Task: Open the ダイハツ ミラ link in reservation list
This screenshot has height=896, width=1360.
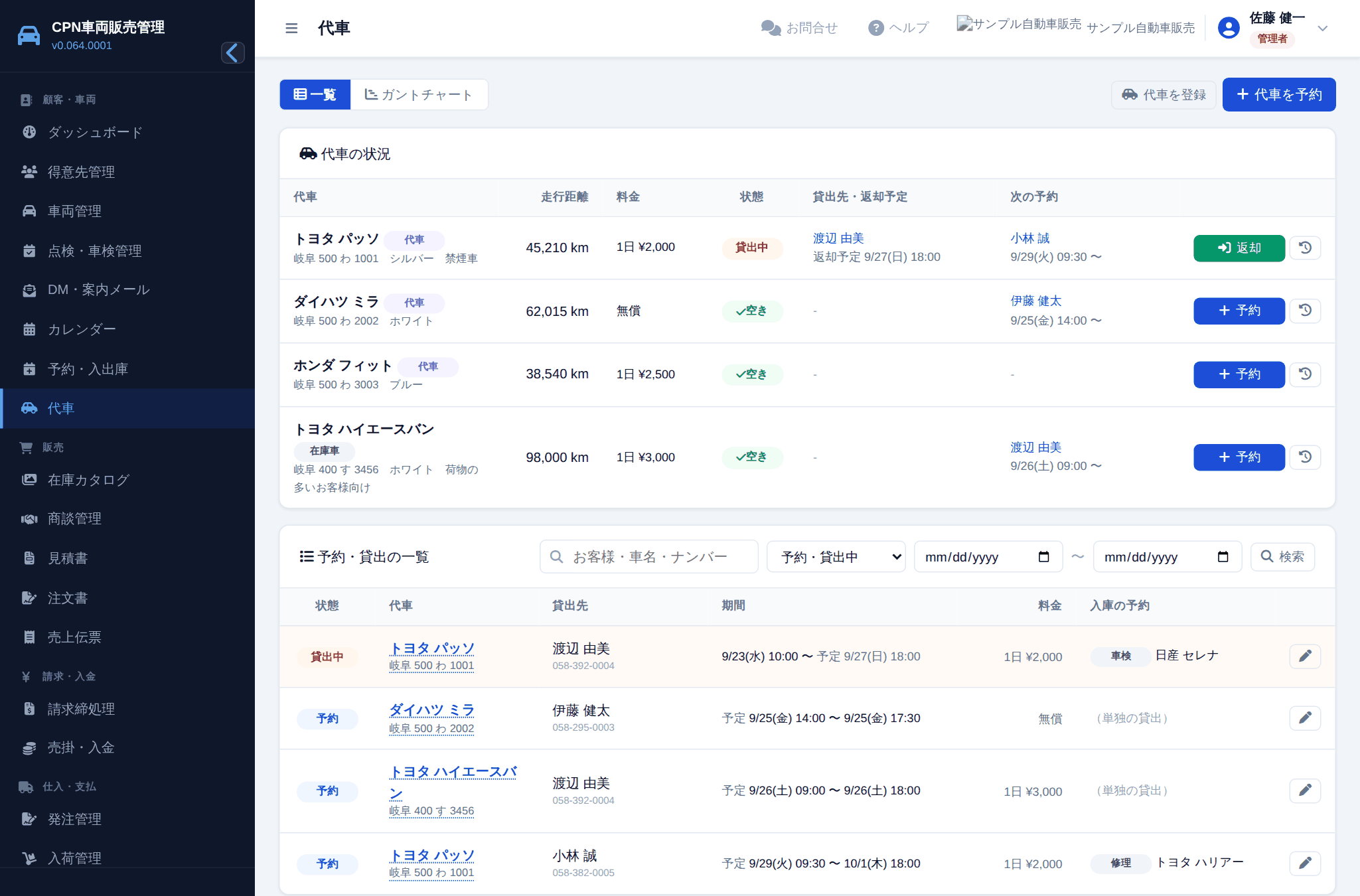Action: coord(431,710)
